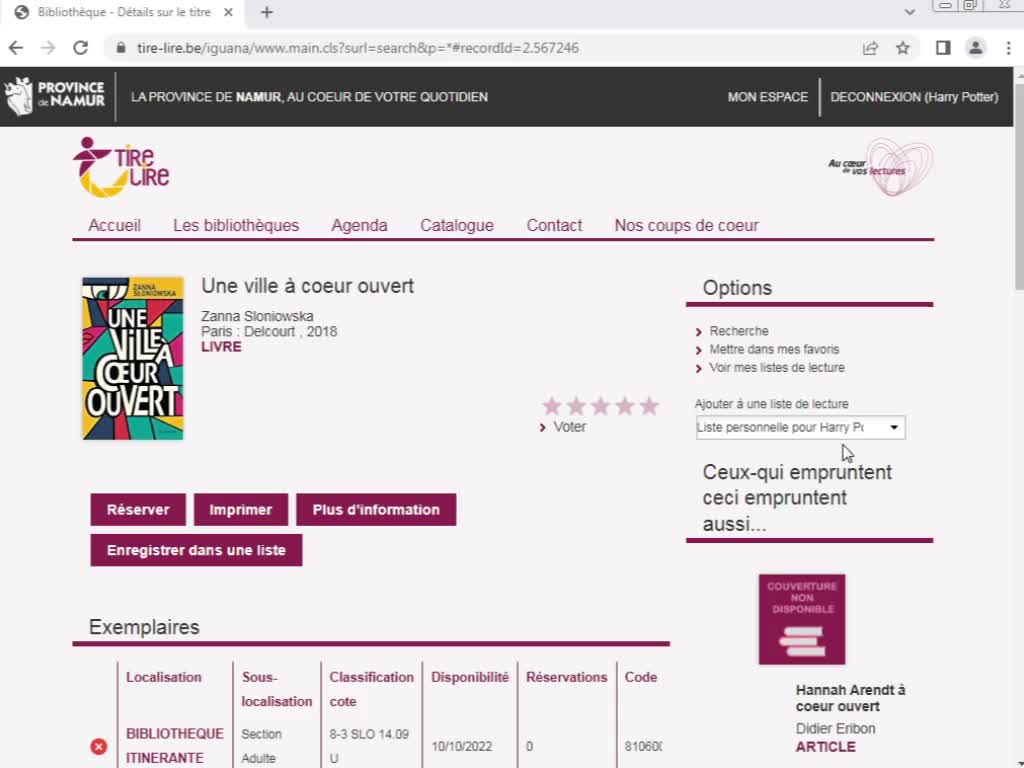Open the Contact menu item
Image resolution: width=1024 pixels, height=768 pixels.
(x=554, y=225)
